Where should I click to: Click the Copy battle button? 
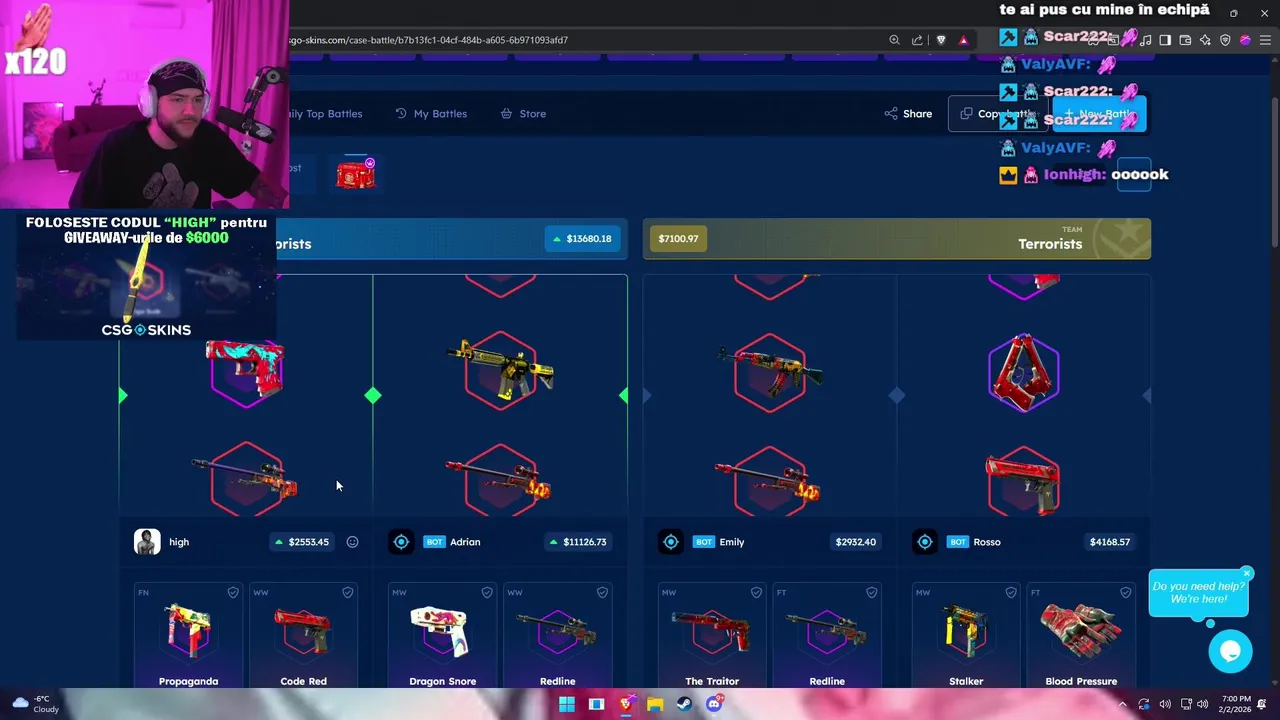(996, 114)
